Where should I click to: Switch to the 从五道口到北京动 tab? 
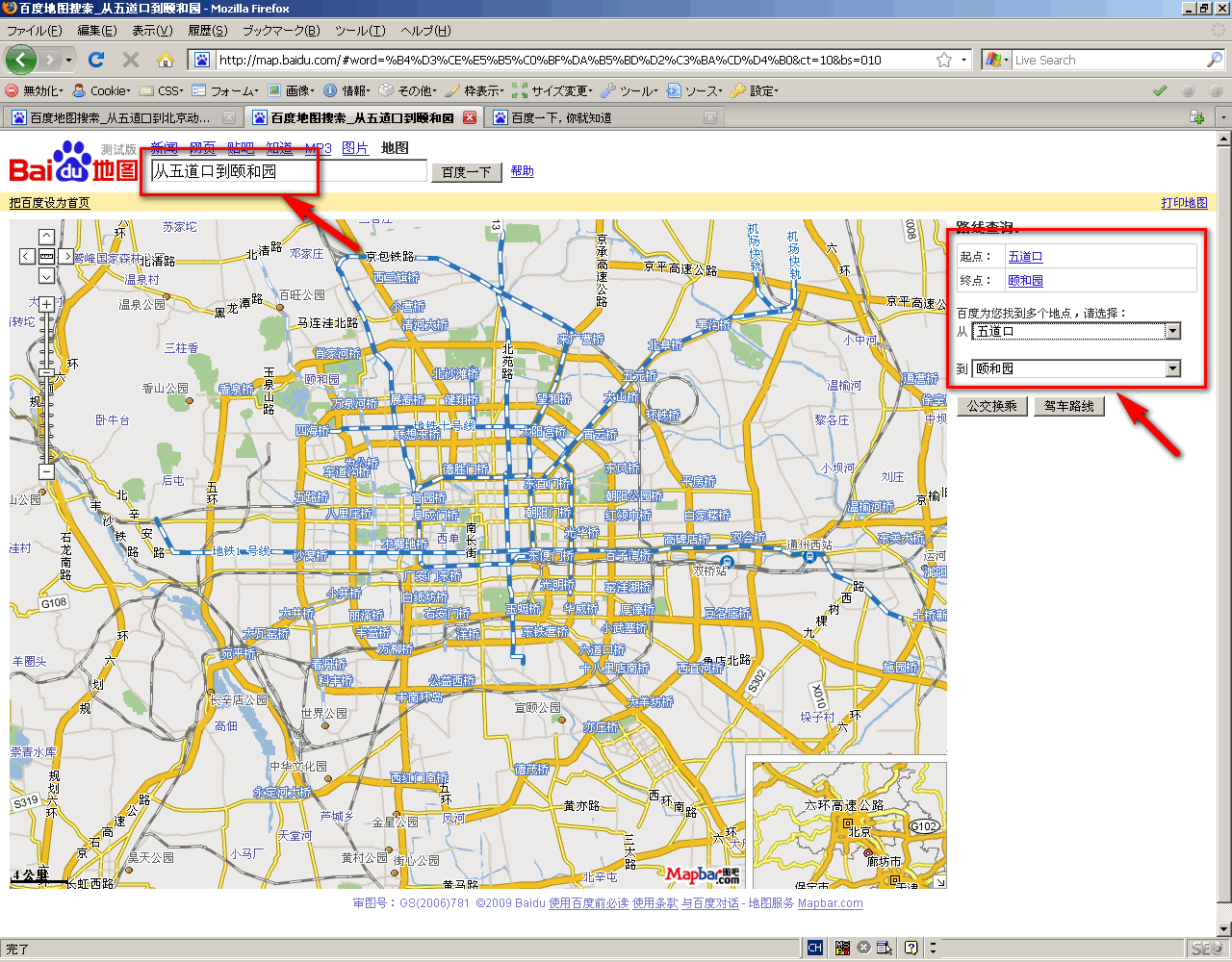tap(122, 117)
